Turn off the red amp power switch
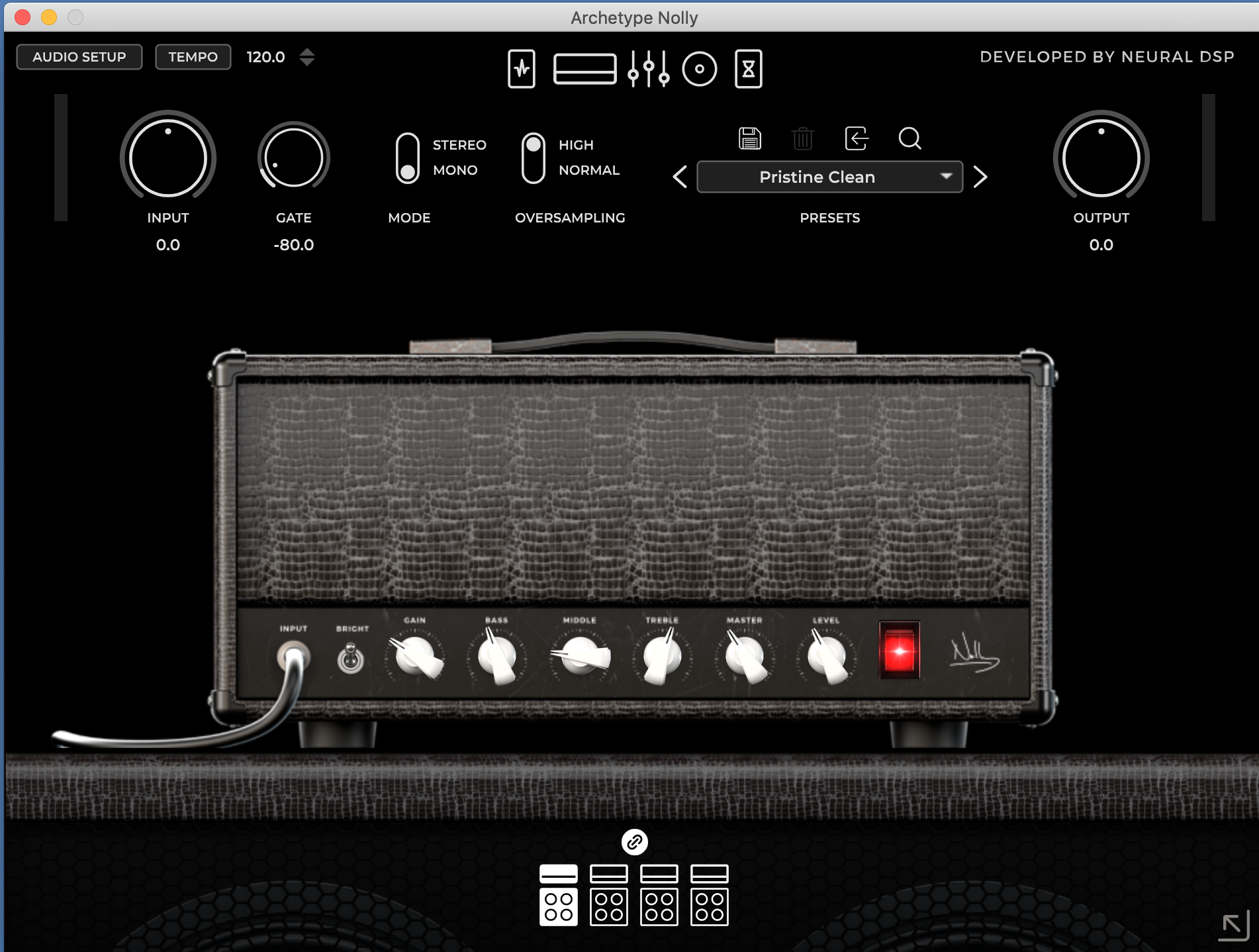The height and width of the screenshot is (952, 1259). click(x=899, y=650)
